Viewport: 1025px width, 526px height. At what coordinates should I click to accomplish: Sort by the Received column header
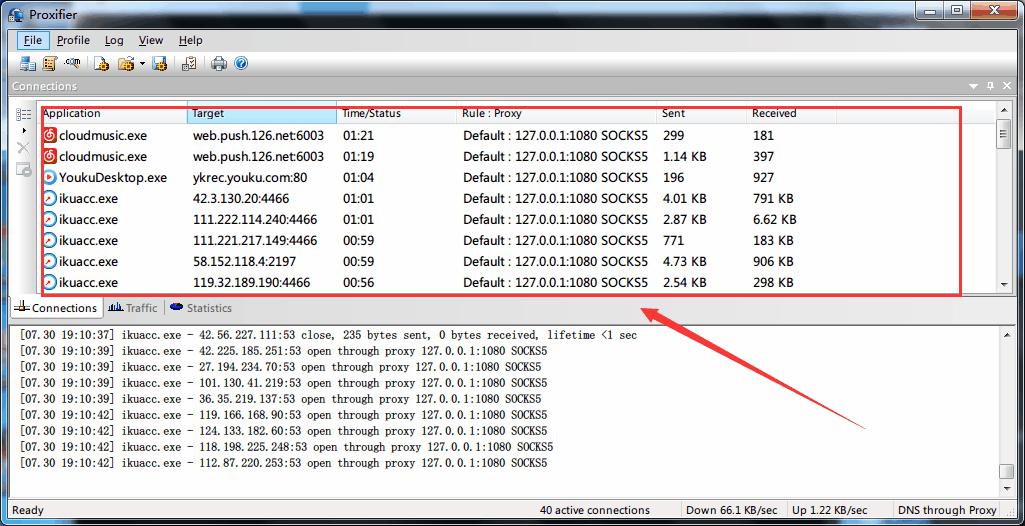coord(792,113)
